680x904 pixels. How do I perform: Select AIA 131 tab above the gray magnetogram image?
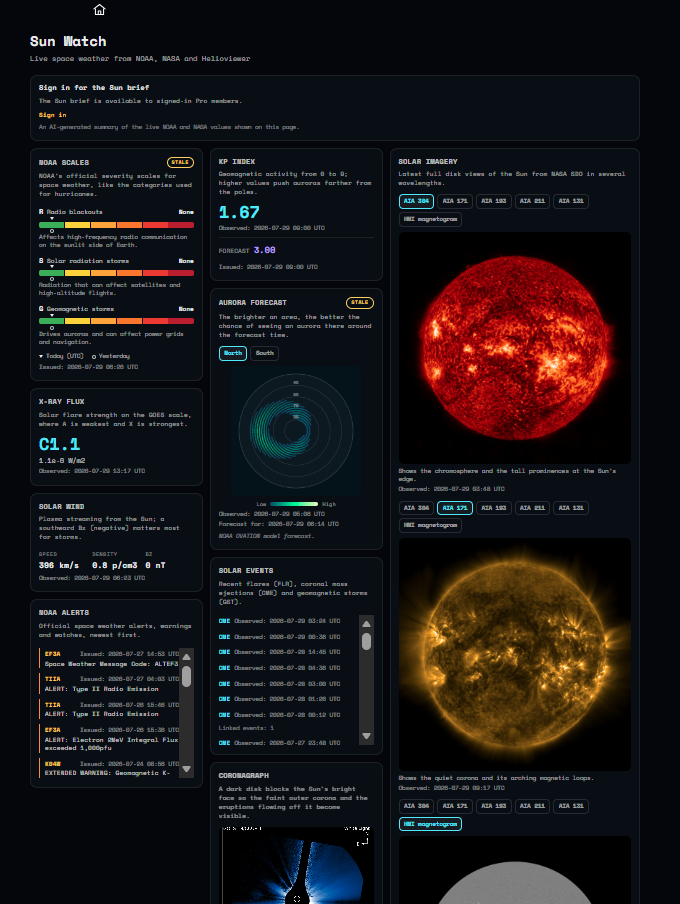[571, 806]
